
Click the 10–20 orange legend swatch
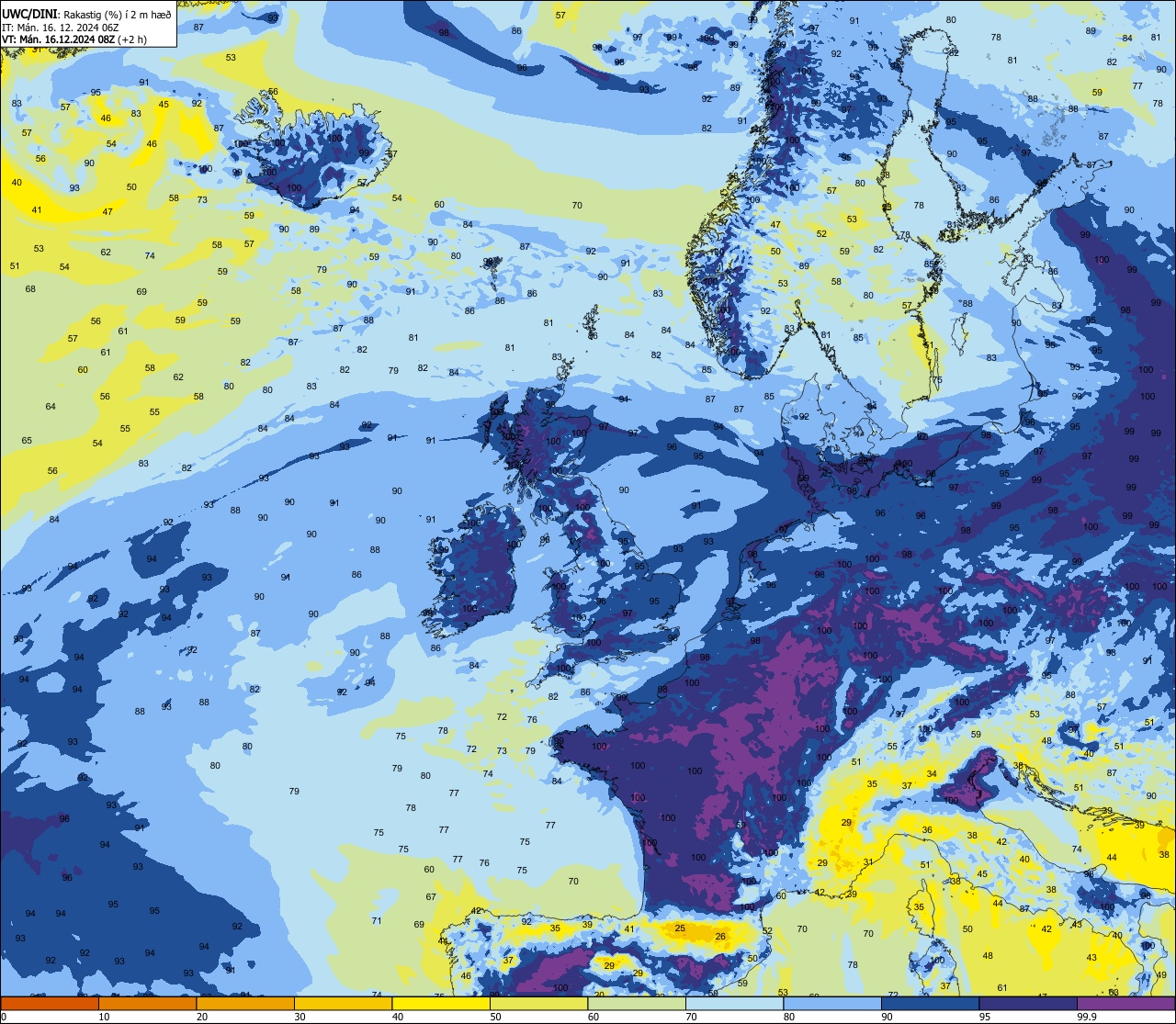(147, 1003)
